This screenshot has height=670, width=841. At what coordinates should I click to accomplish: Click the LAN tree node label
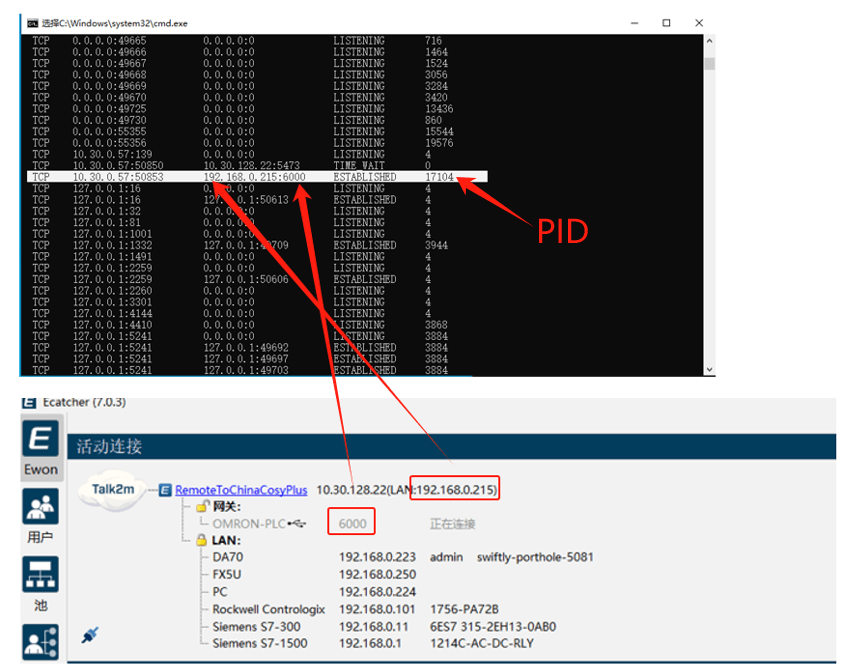(226, 540)
